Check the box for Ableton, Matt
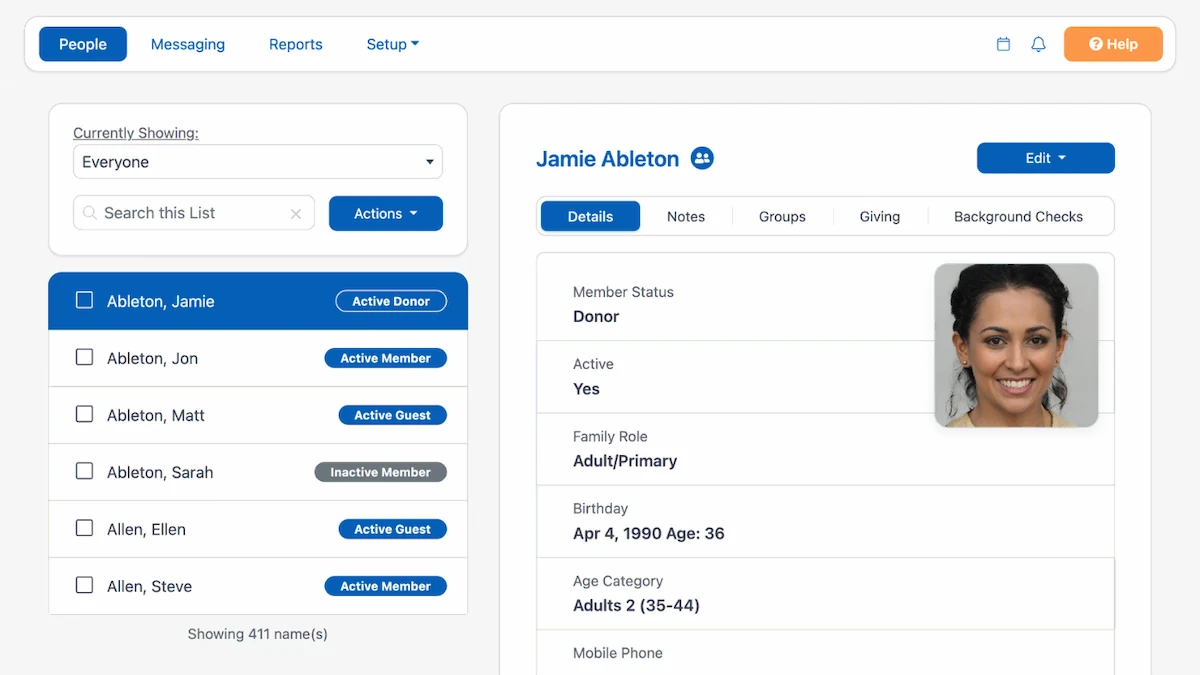The image size is (1200, 675). pos(85,414)
